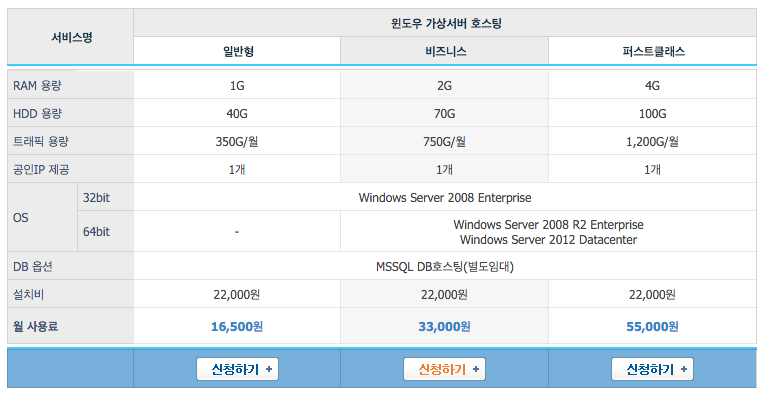Click 신청하기 button under 55,000원 plan
The height and width of the screenshot is (396, 764).
tap(652, 369)
